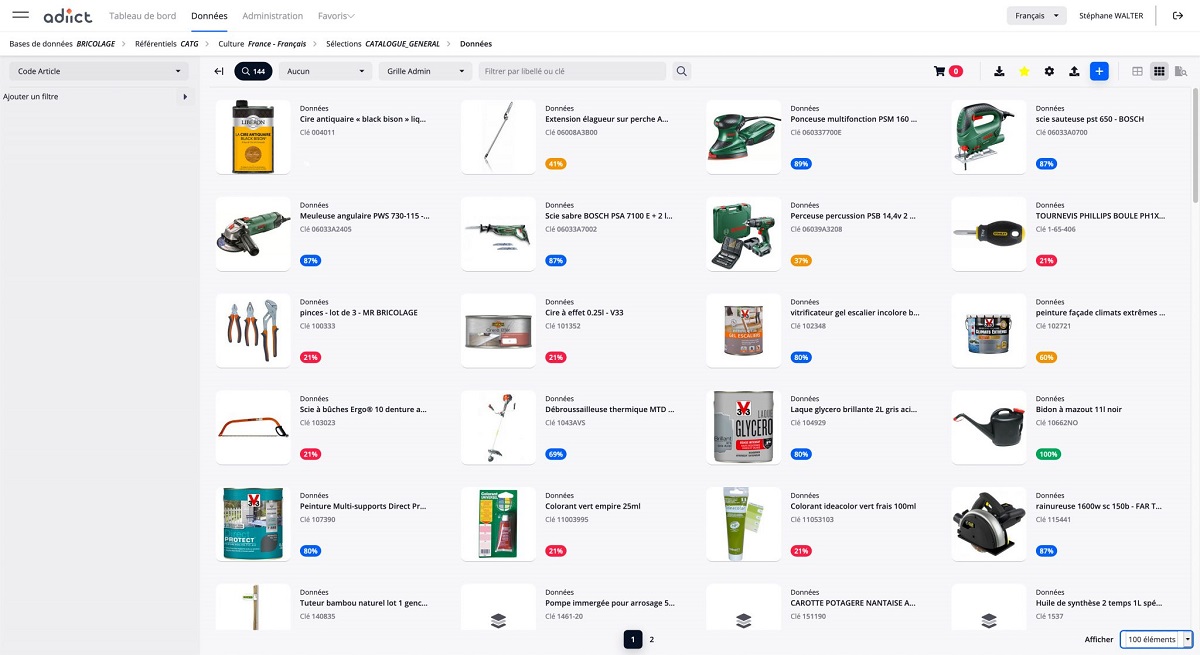Open the hamburger menu
Viewport: 1200px width, 655px height.
pos(20,15)
